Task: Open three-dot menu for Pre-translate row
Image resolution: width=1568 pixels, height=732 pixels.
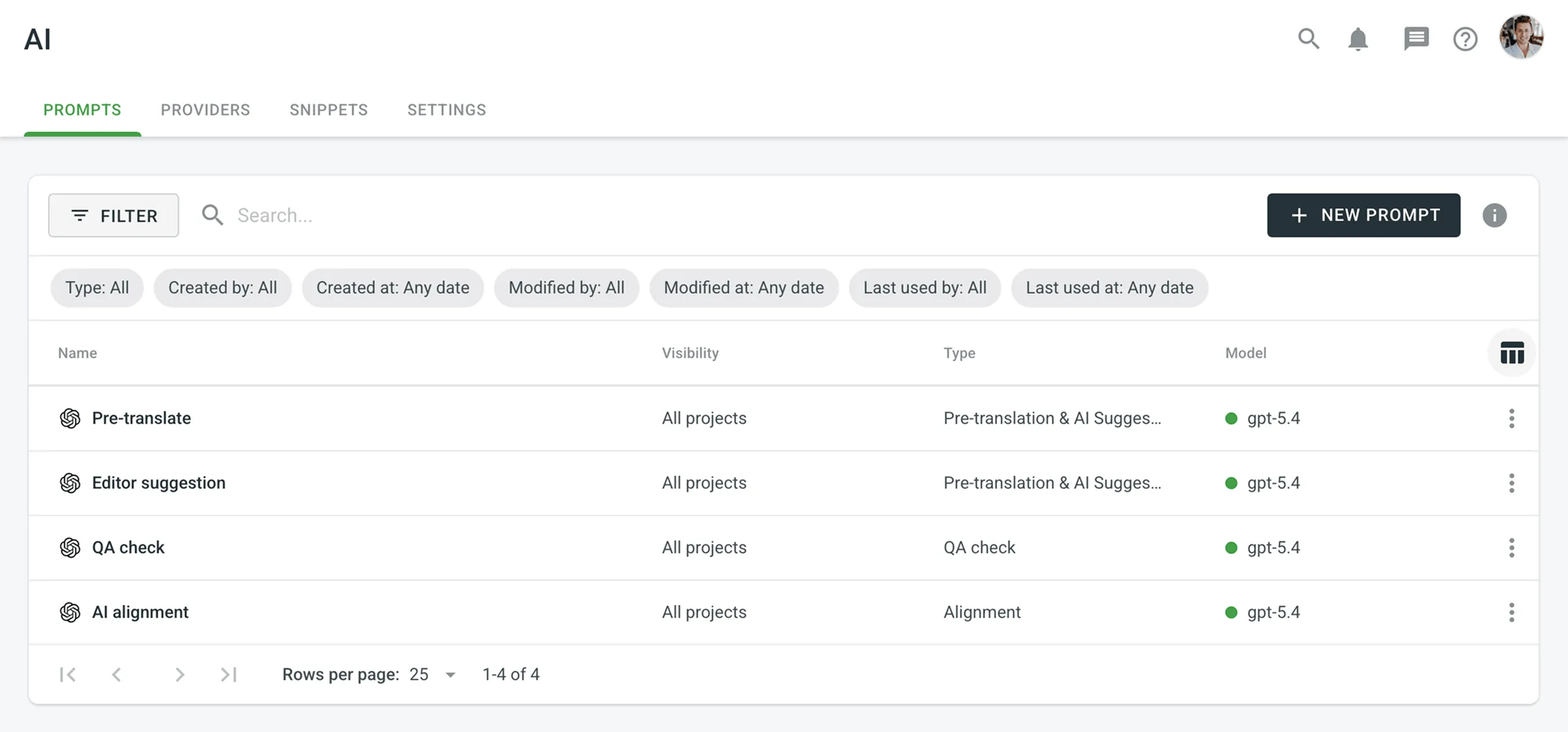Action: tap(1511, 418)
